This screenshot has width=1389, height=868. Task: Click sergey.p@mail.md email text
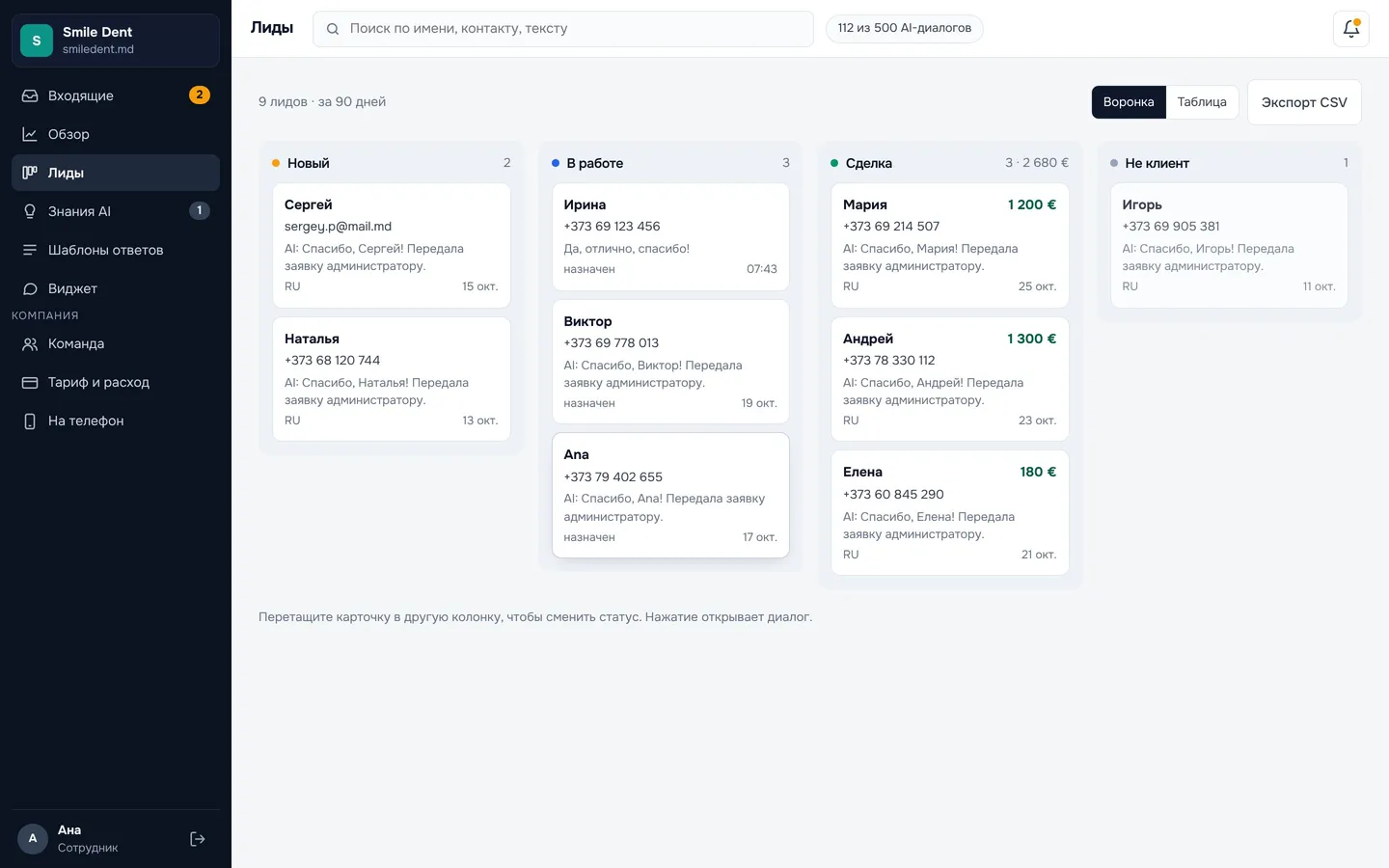click(338, 227)
